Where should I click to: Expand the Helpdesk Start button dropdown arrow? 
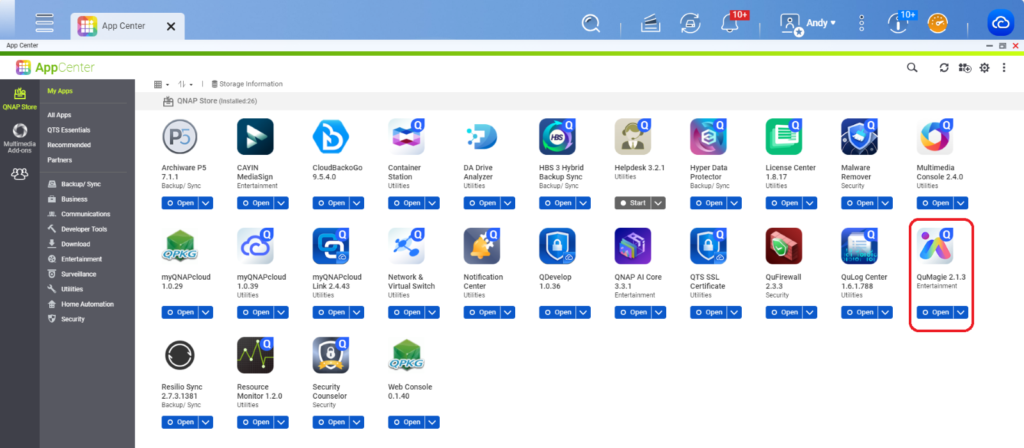point(657,202)
